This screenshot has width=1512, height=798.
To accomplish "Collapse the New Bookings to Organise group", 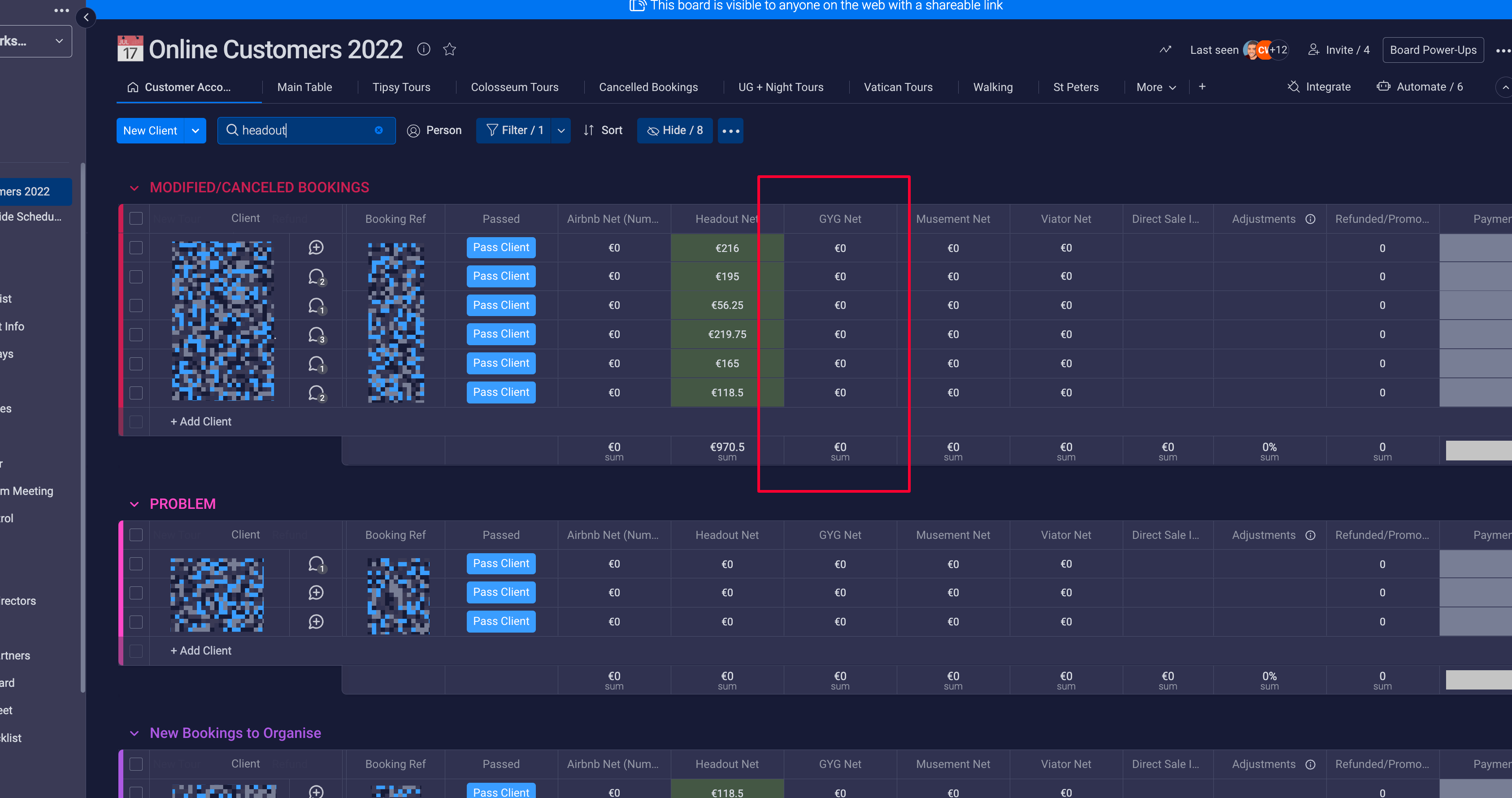I will (x=135, y=733).
